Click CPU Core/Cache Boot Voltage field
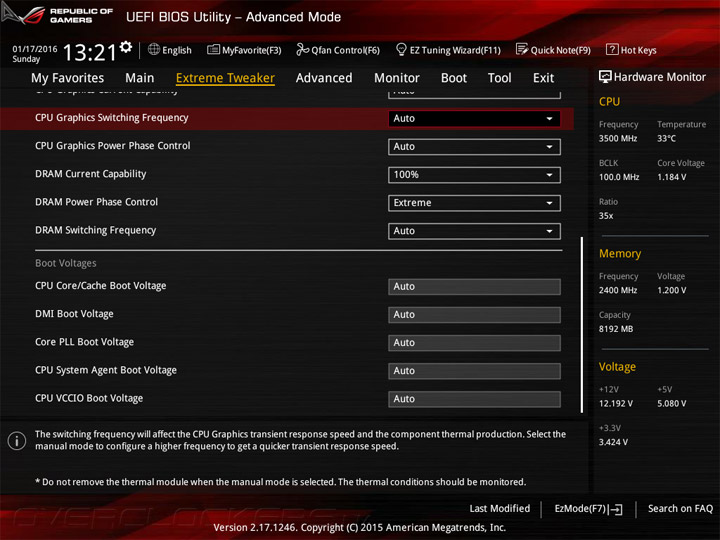720x540 pixels. (474, 287)
